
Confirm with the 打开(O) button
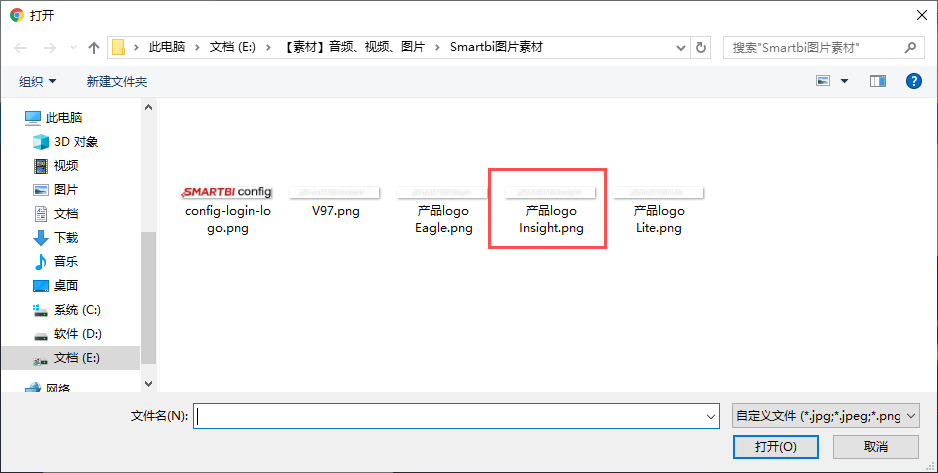click(775, 447)
